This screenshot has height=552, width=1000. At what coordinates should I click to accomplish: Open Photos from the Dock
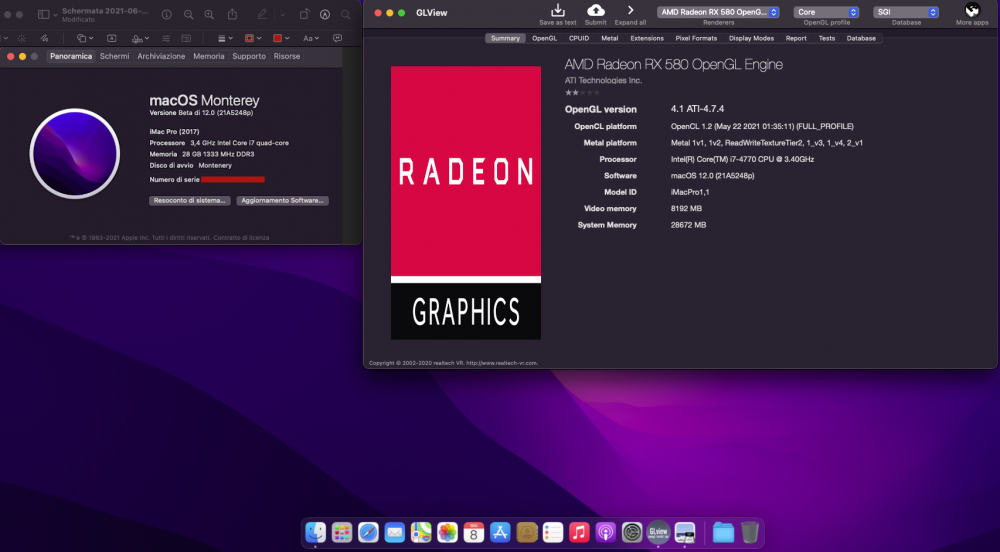pos(447,532)
